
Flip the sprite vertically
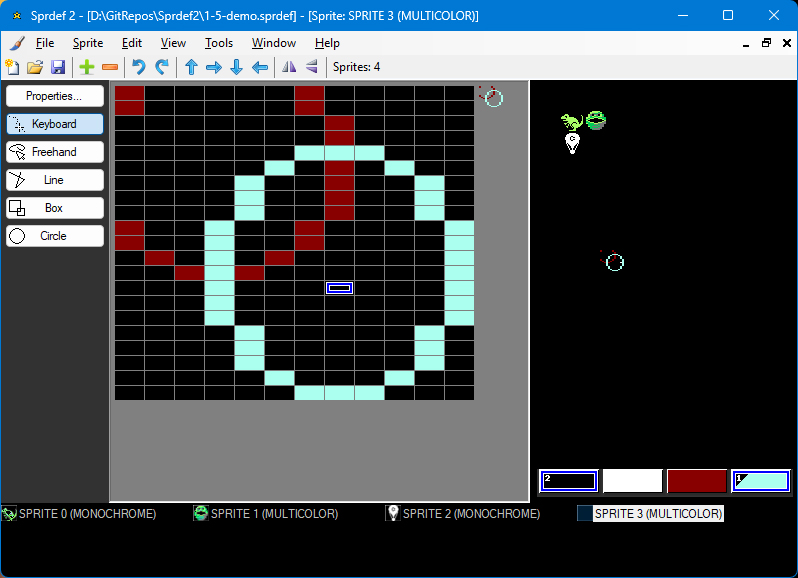click(311, 67)
